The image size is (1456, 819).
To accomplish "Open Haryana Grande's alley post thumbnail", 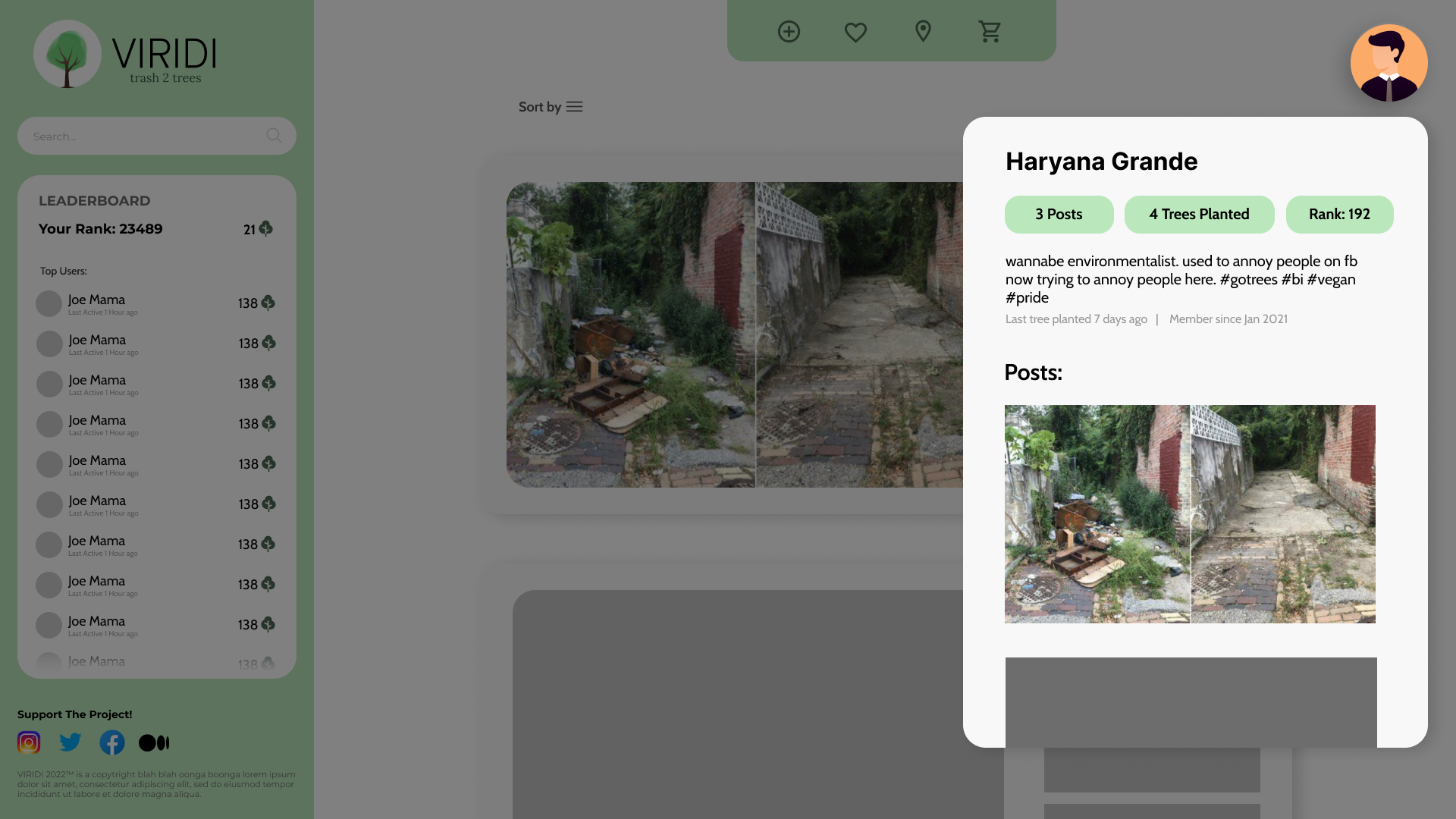I will click(1190, 514).
